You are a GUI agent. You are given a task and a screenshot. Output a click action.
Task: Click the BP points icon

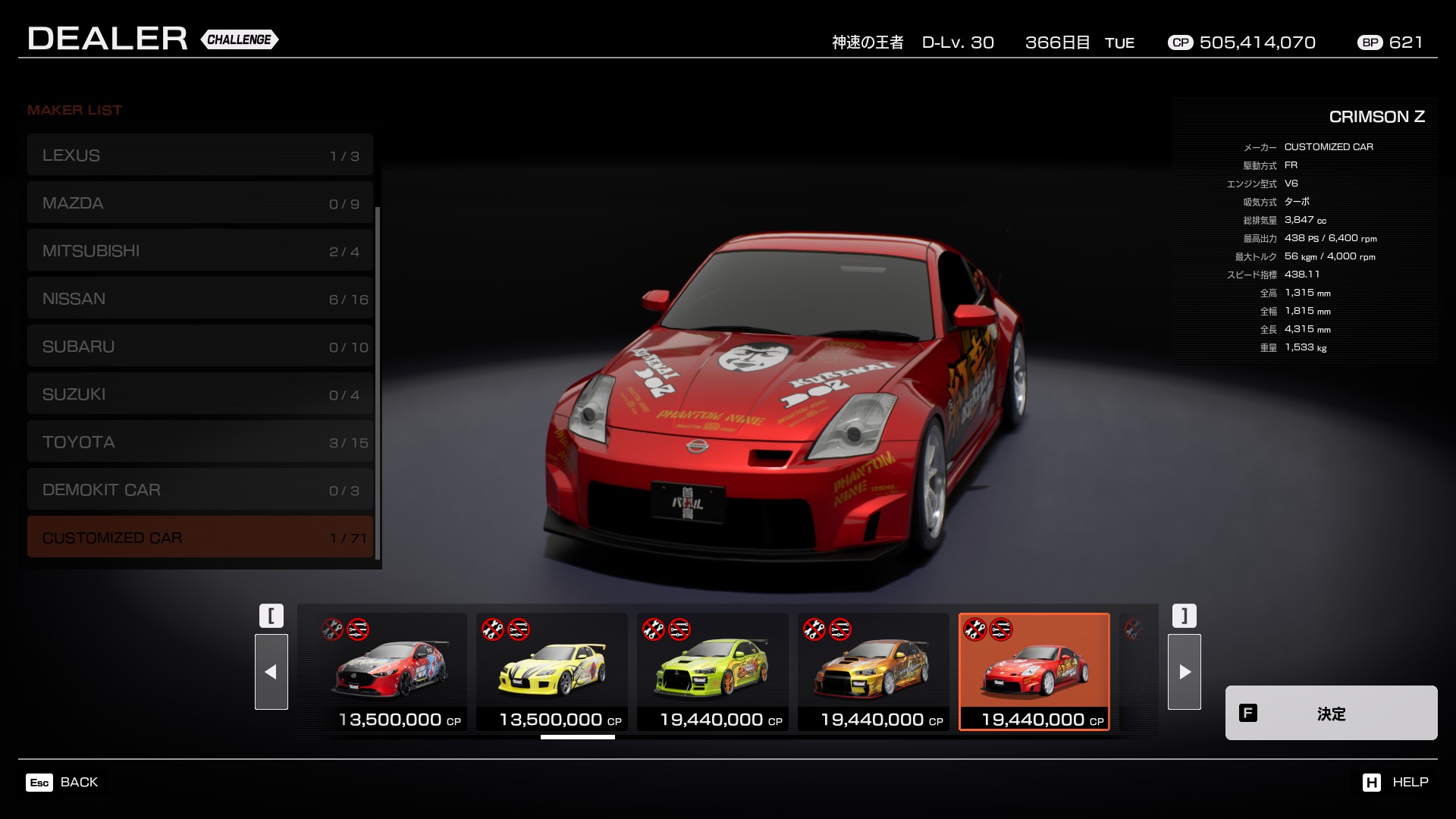[x=1370, y=42]
